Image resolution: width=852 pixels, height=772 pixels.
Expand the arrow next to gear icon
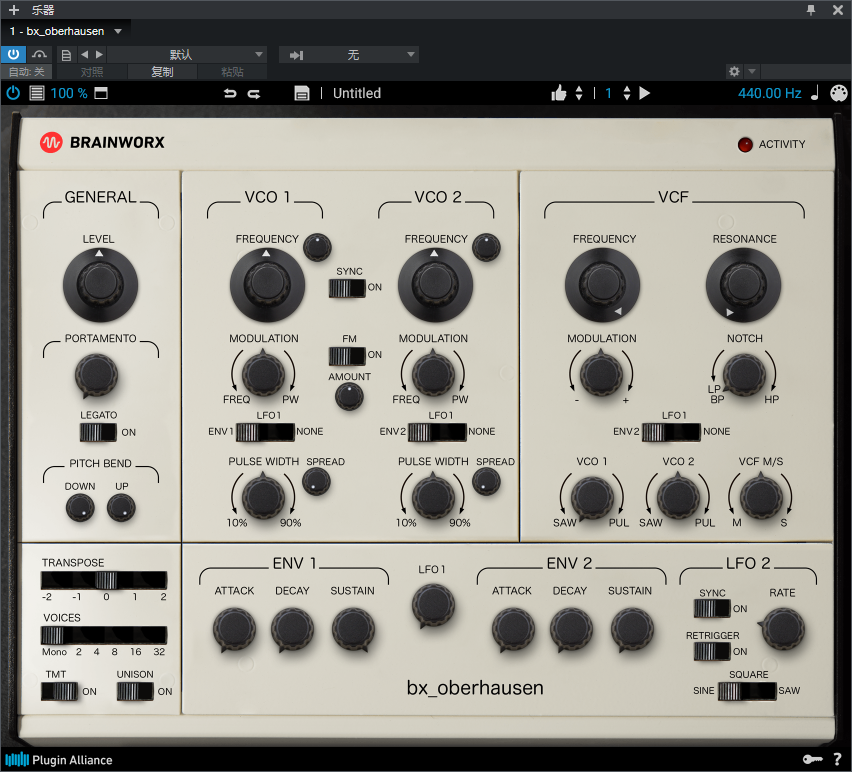click(752, 71)
